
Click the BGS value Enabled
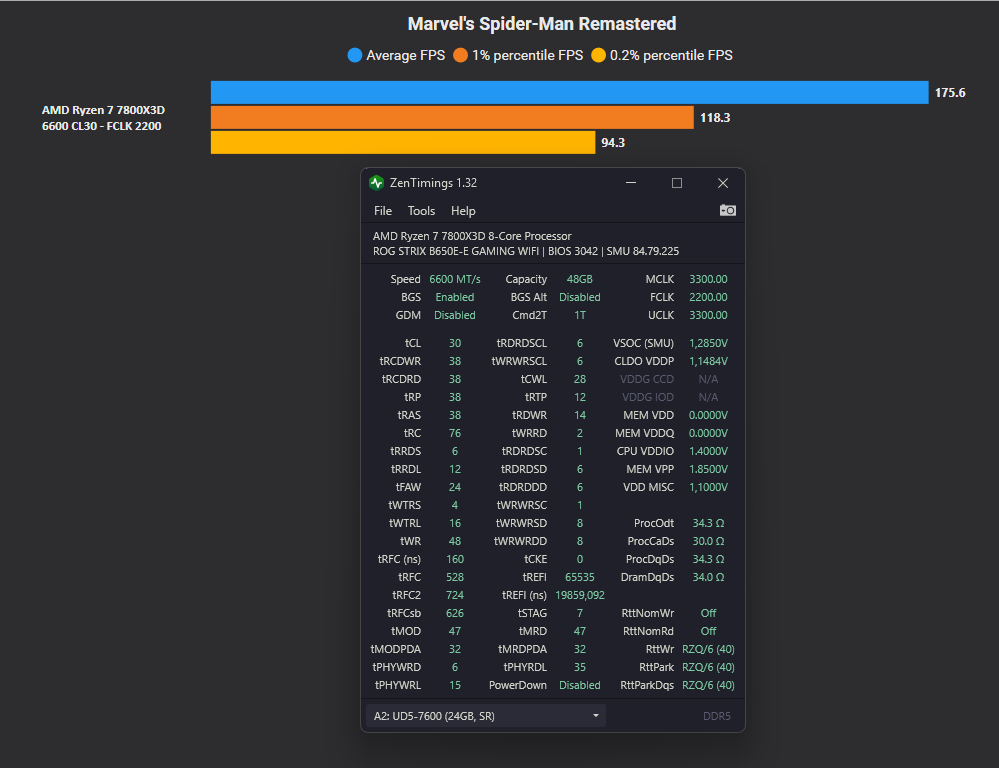click(x=455, y=297)
